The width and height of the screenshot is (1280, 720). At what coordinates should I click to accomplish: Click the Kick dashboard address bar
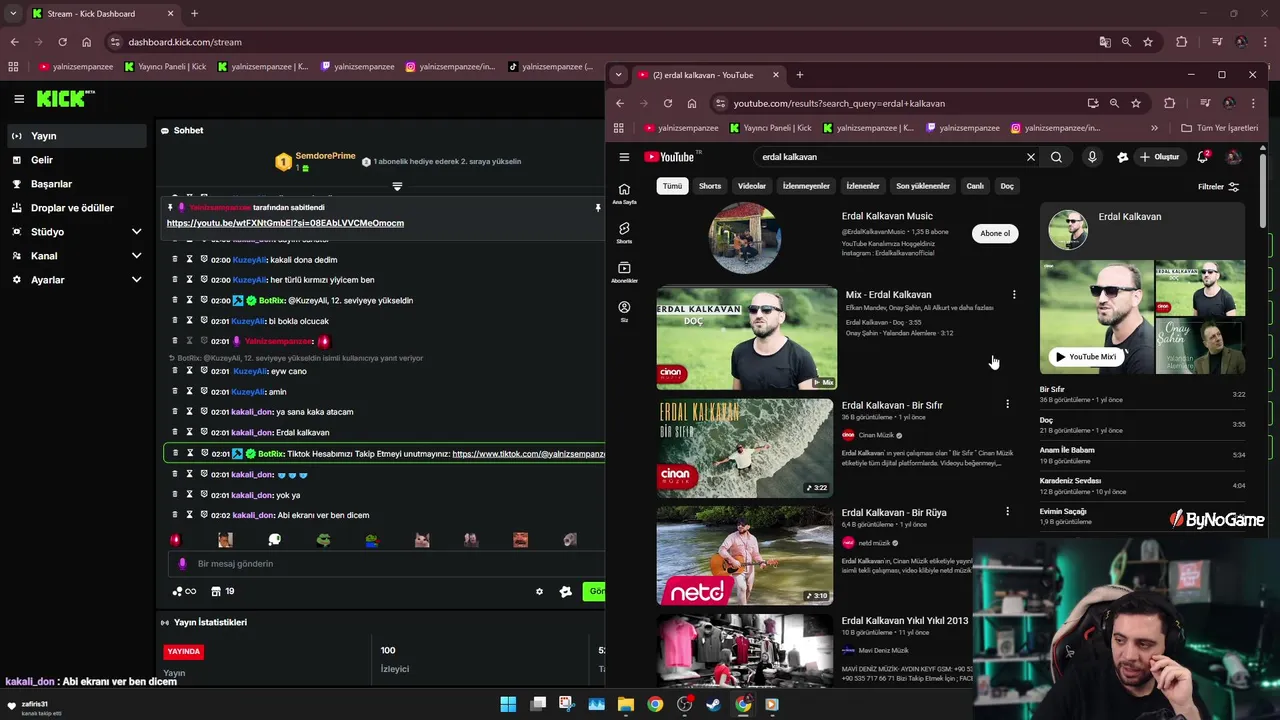pos(600,42)
